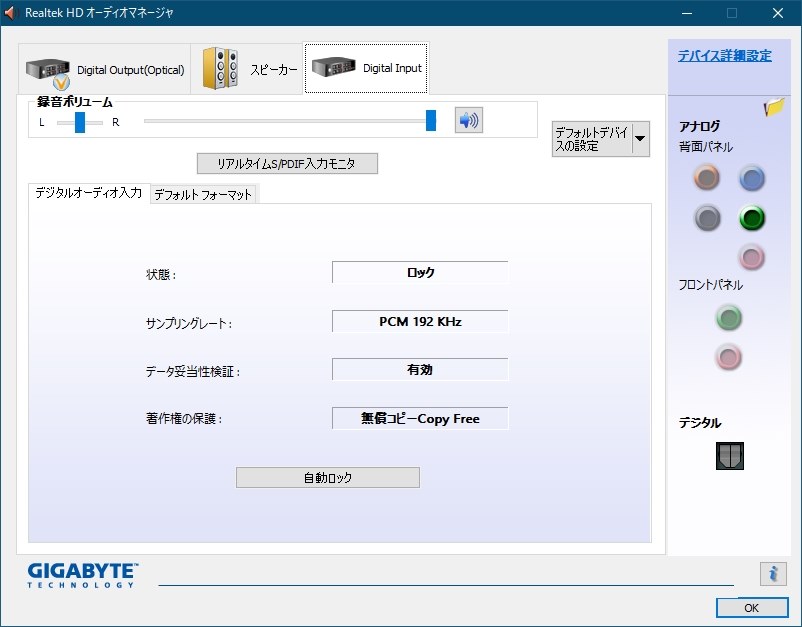The image size is (802, 627).
Task: Switch to the Digital Output(Optical) tab
Action: 104,69
